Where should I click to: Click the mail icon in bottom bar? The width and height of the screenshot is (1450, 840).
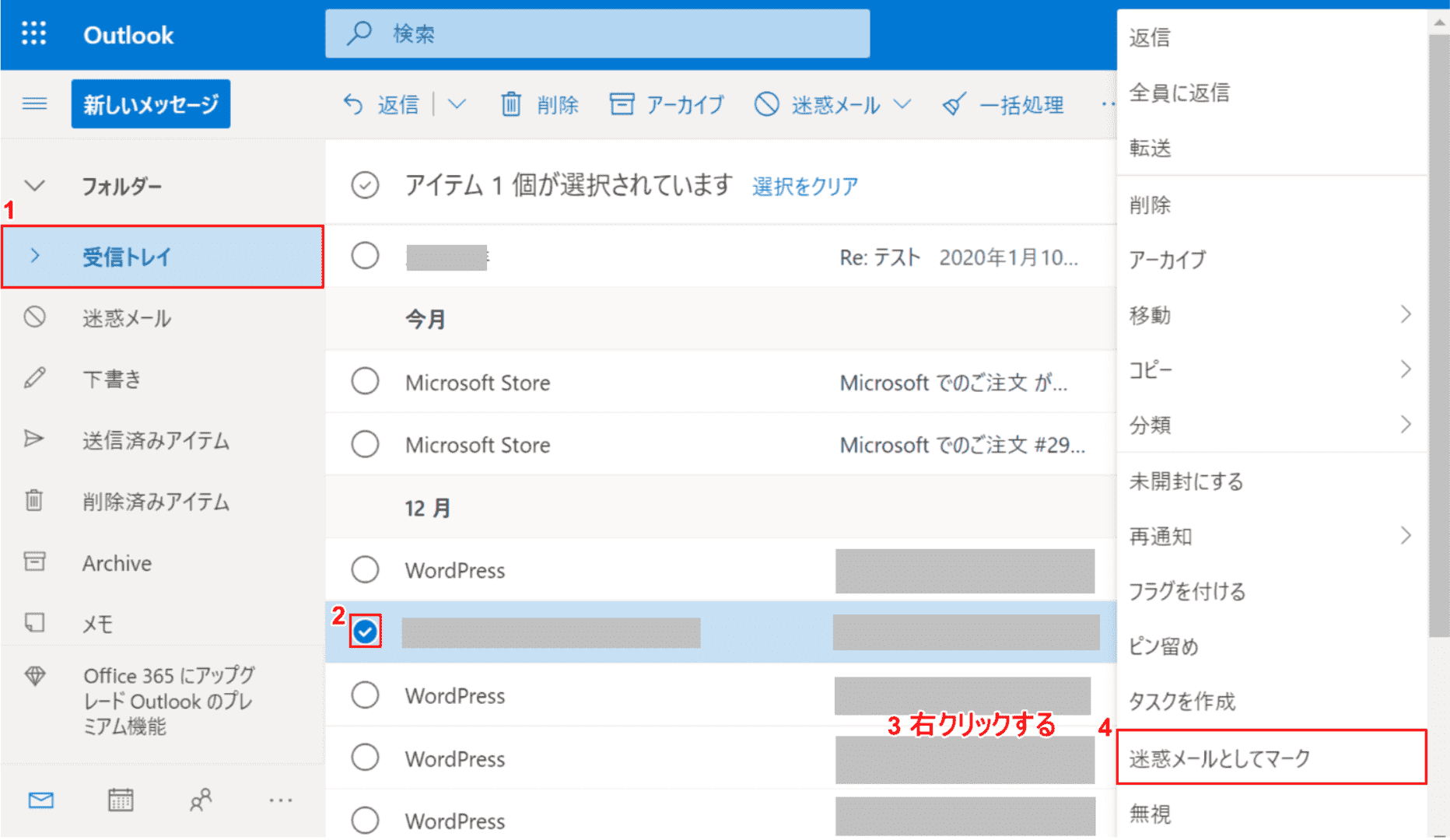[x=40, y=800]
